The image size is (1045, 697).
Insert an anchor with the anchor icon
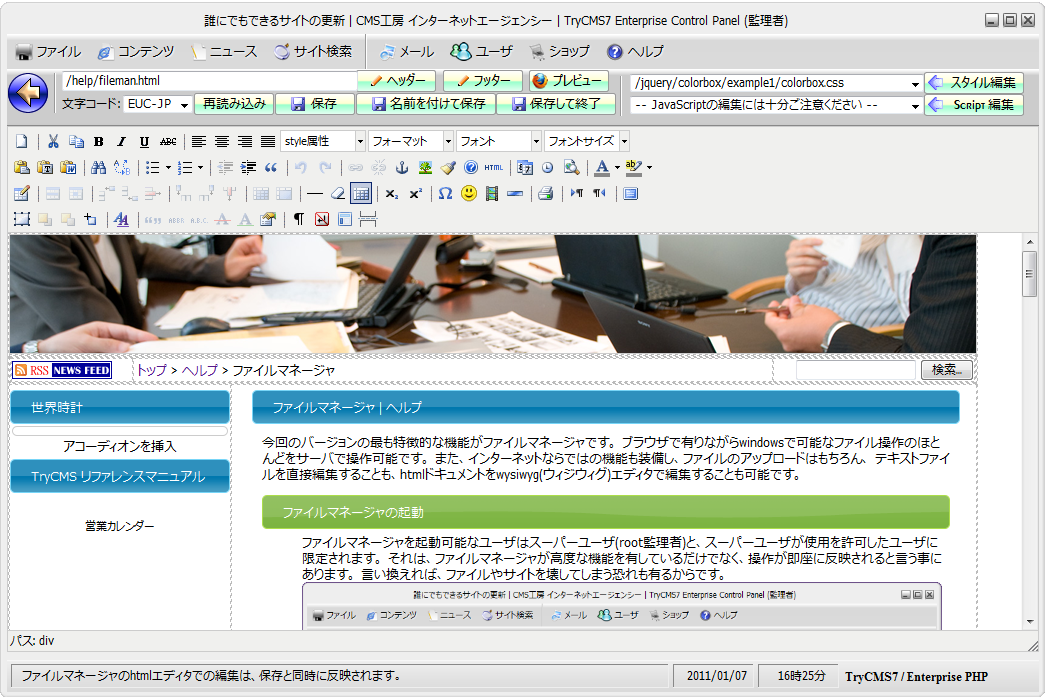coord(403,168)
